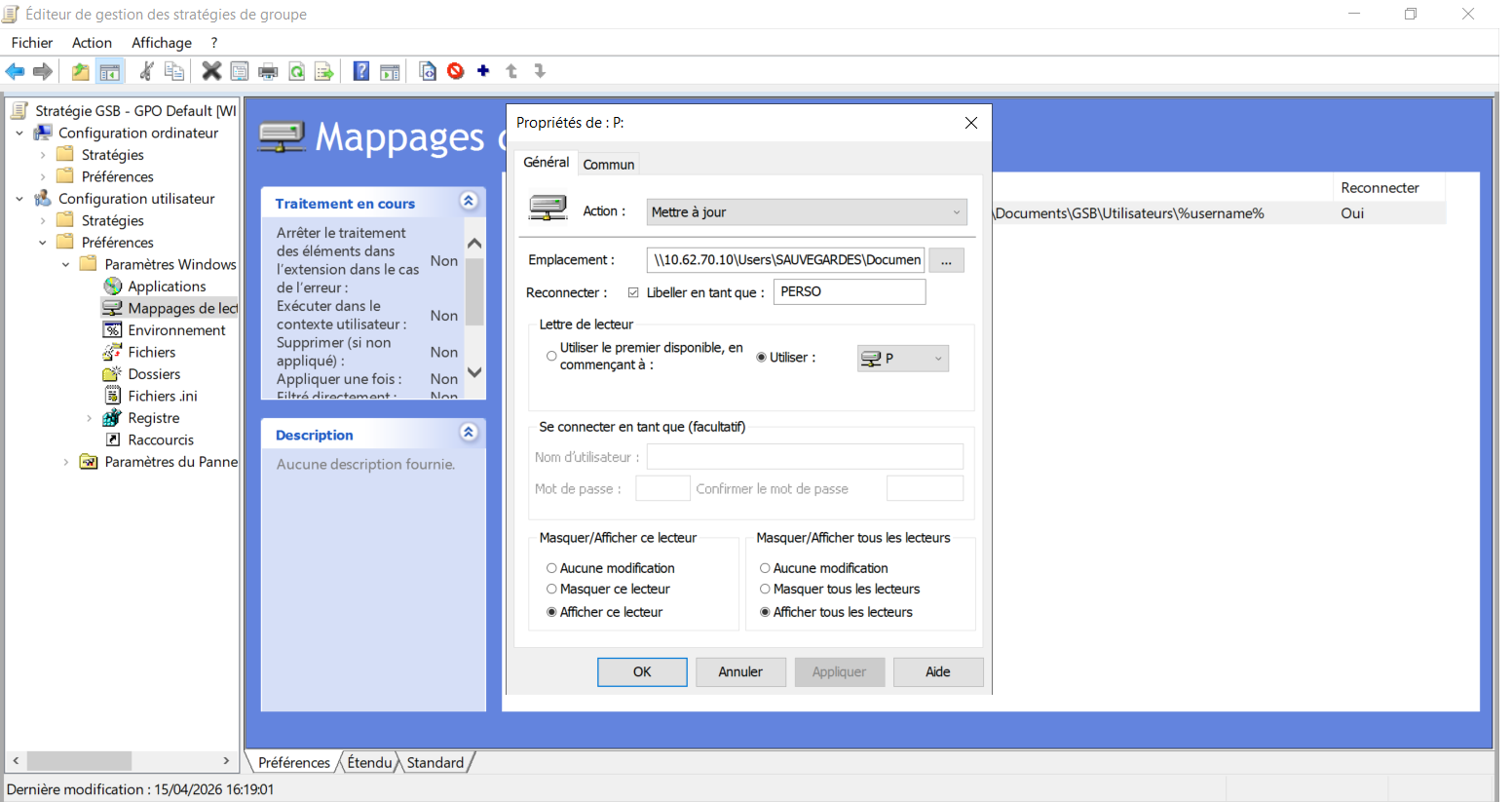Choose 'Masquer tous les lecteurs' option
Image resolution: width=1512 pixels, height=802 pixels.
pyautogui.click(x=765, y=589)
